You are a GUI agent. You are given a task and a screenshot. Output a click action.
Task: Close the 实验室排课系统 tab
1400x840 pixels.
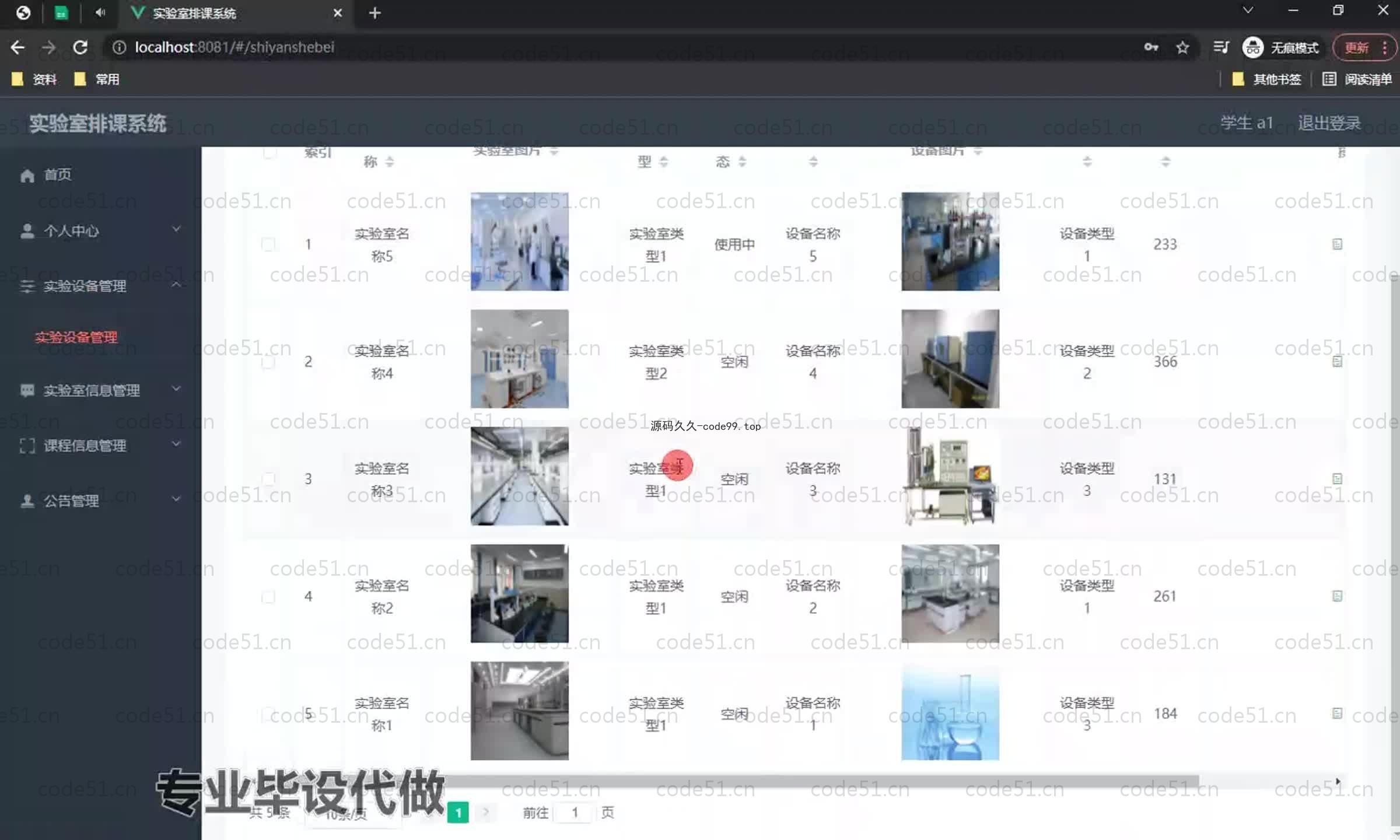(338, 13)
